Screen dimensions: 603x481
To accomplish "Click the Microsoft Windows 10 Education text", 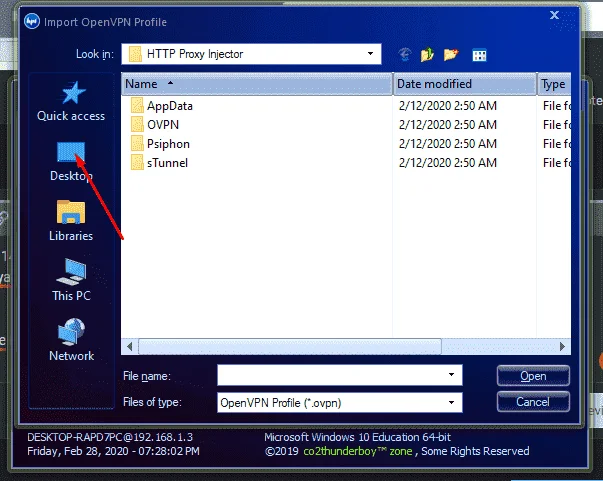I will 357,437.
